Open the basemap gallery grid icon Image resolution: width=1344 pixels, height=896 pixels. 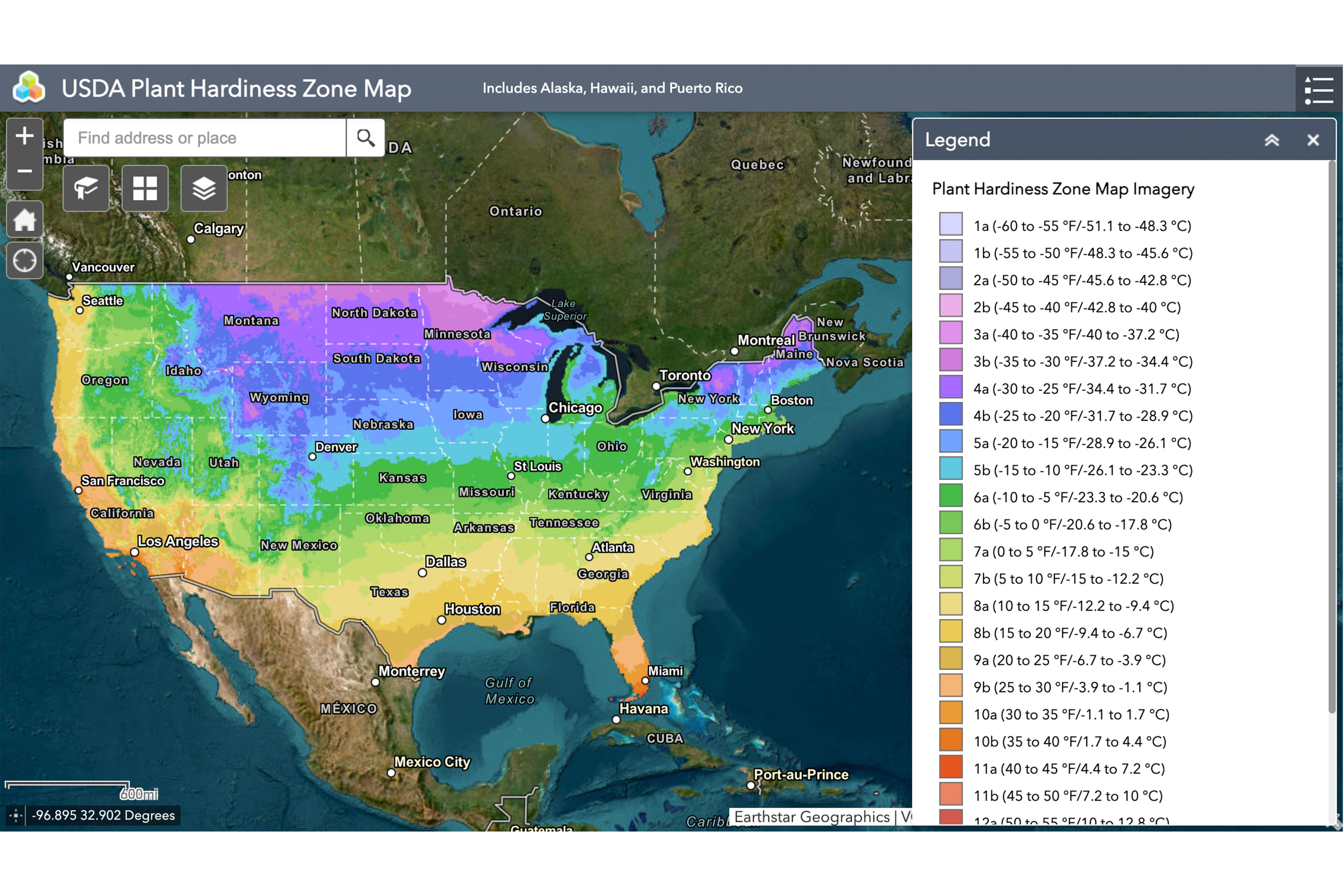pos(145,189)
